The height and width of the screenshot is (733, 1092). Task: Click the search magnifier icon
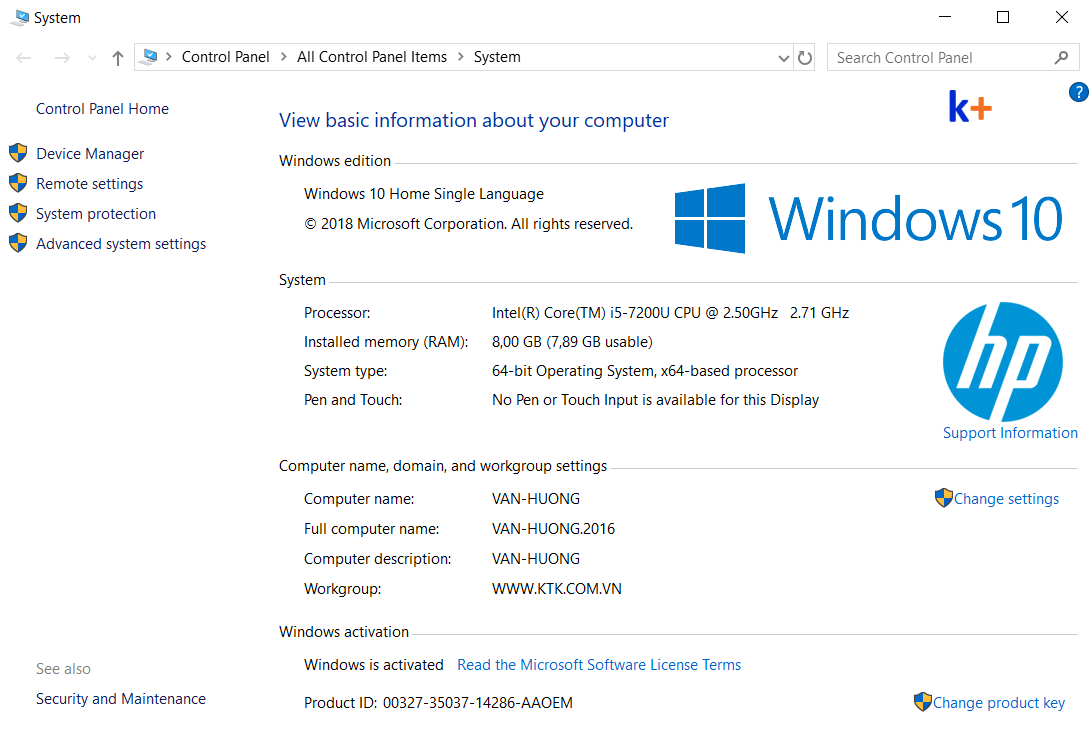1061,58
